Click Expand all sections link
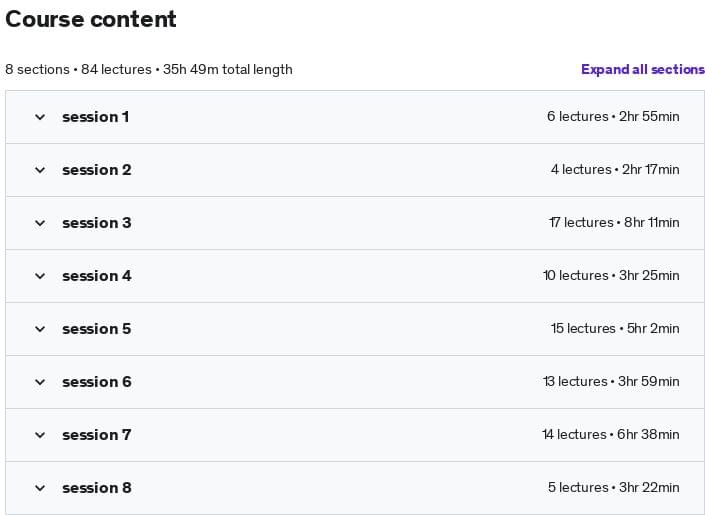705x515 pixels. point(642,69)
